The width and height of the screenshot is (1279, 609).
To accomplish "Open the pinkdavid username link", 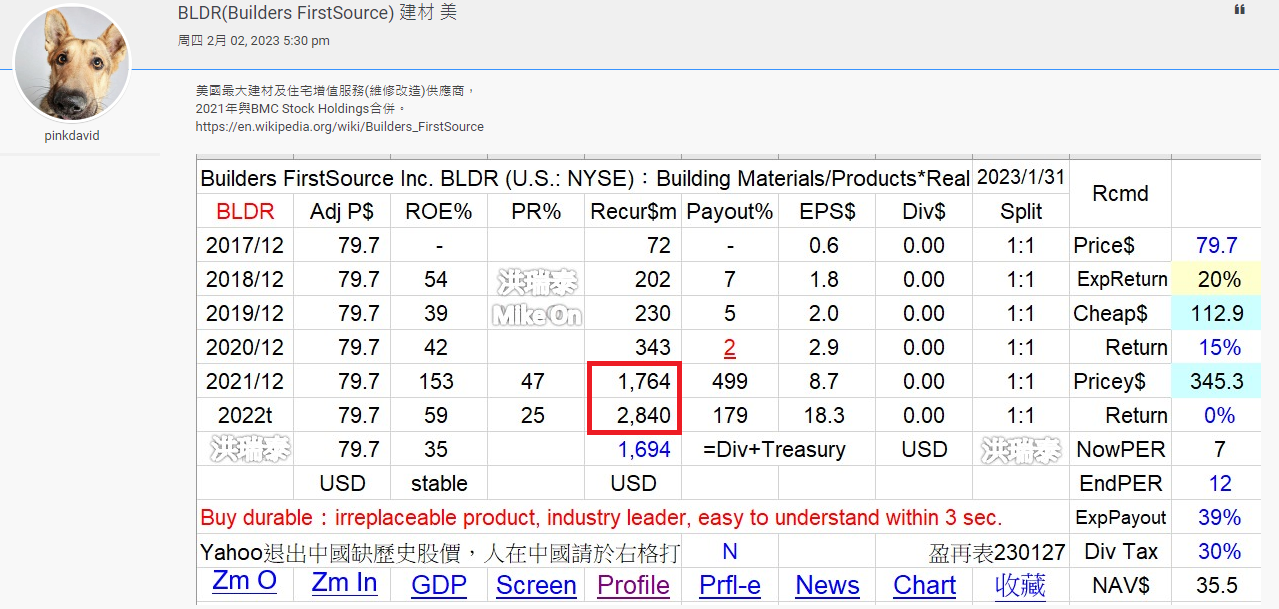I will pyautogui.click(x=72, y=135).
